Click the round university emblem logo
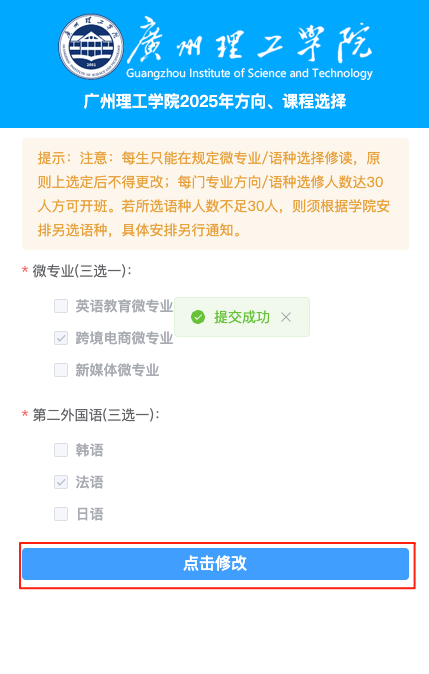 click(91, 46)
